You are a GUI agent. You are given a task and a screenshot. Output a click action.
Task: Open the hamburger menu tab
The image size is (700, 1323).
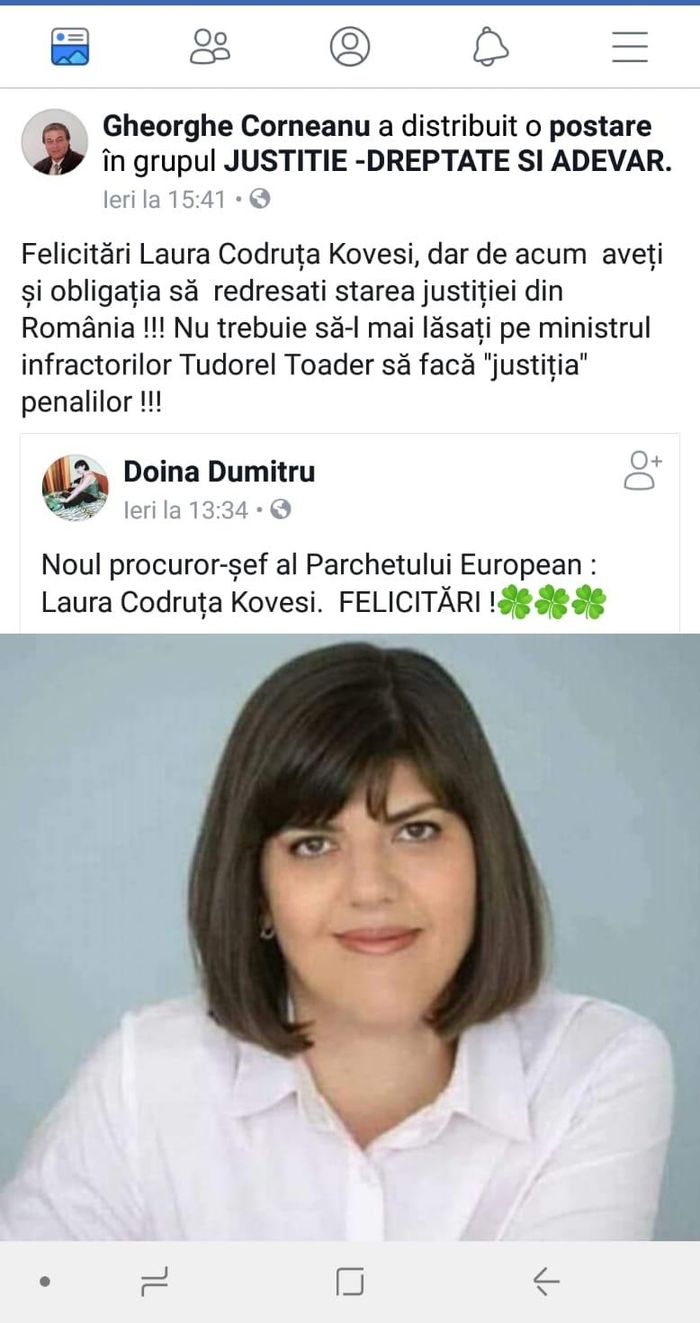630,46
